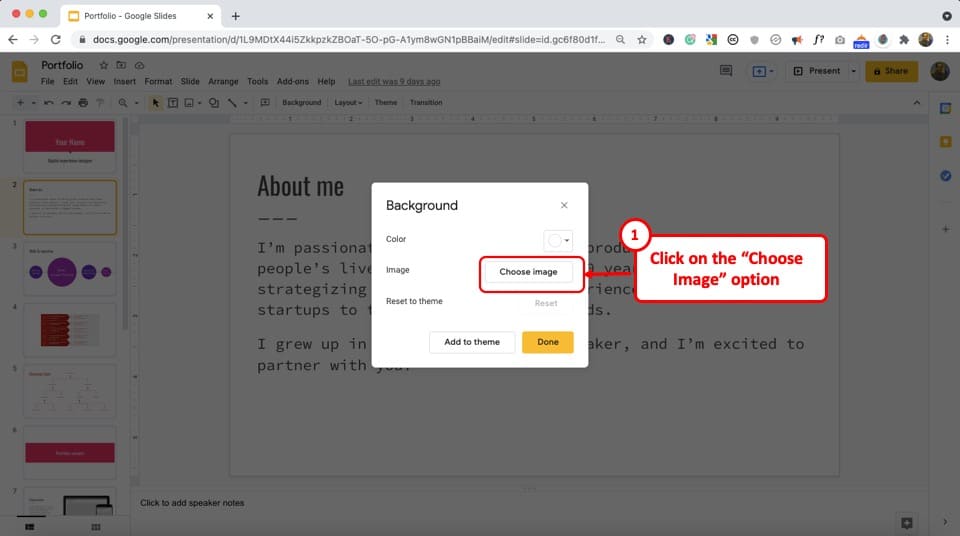Viewport: 960px width, 536px height.
Task: Expand the line type dropdown arrow
Action: (x=246, y=103)
